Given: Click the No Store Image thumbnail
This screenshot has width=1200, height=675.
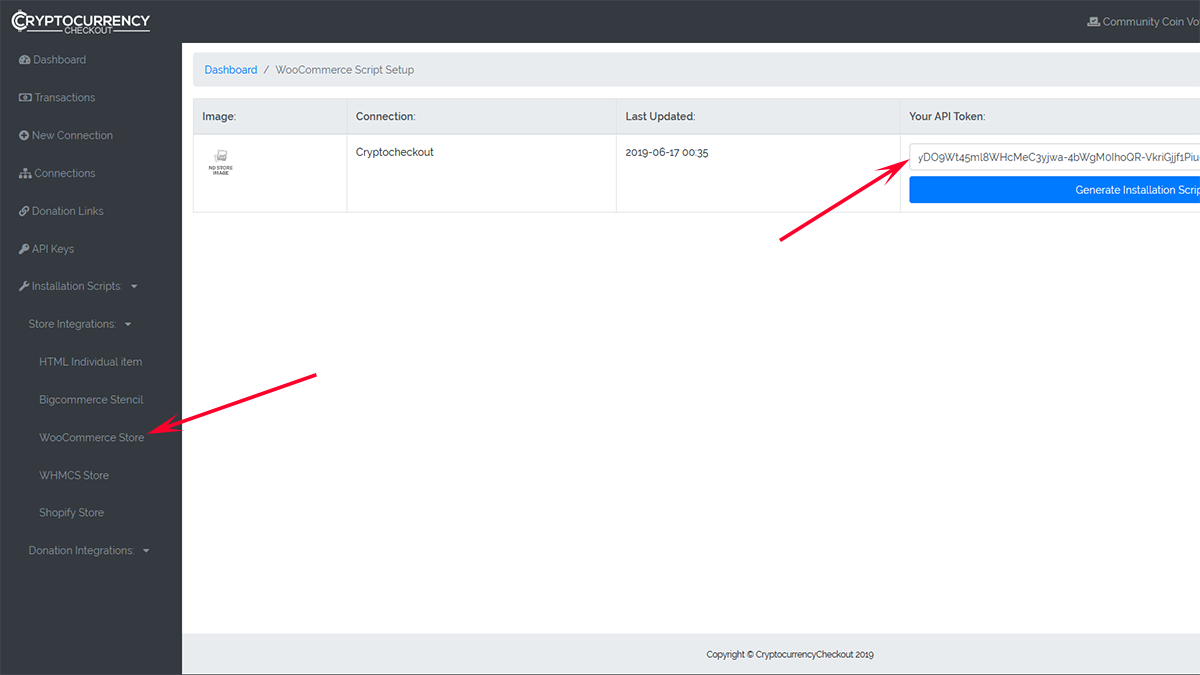Looking at the screenshot, I should pos(221,162).
